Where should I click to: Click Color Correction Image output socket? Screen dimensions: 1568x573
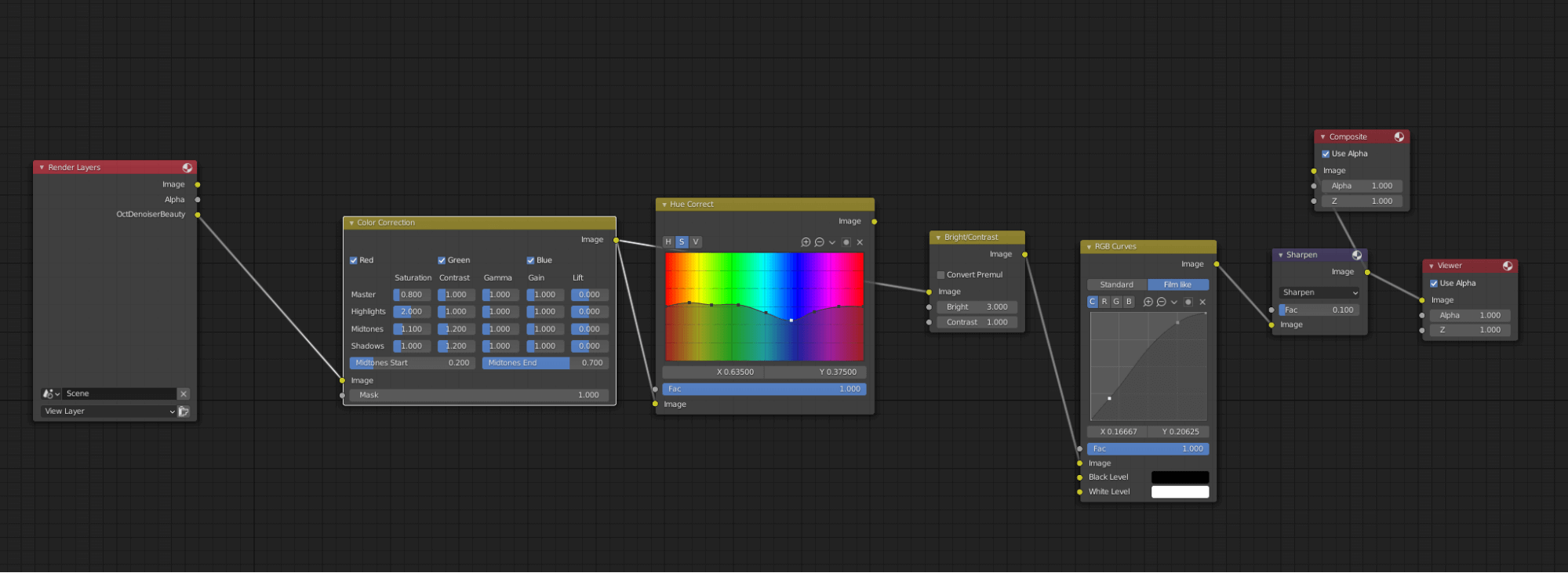pos(616,240)
